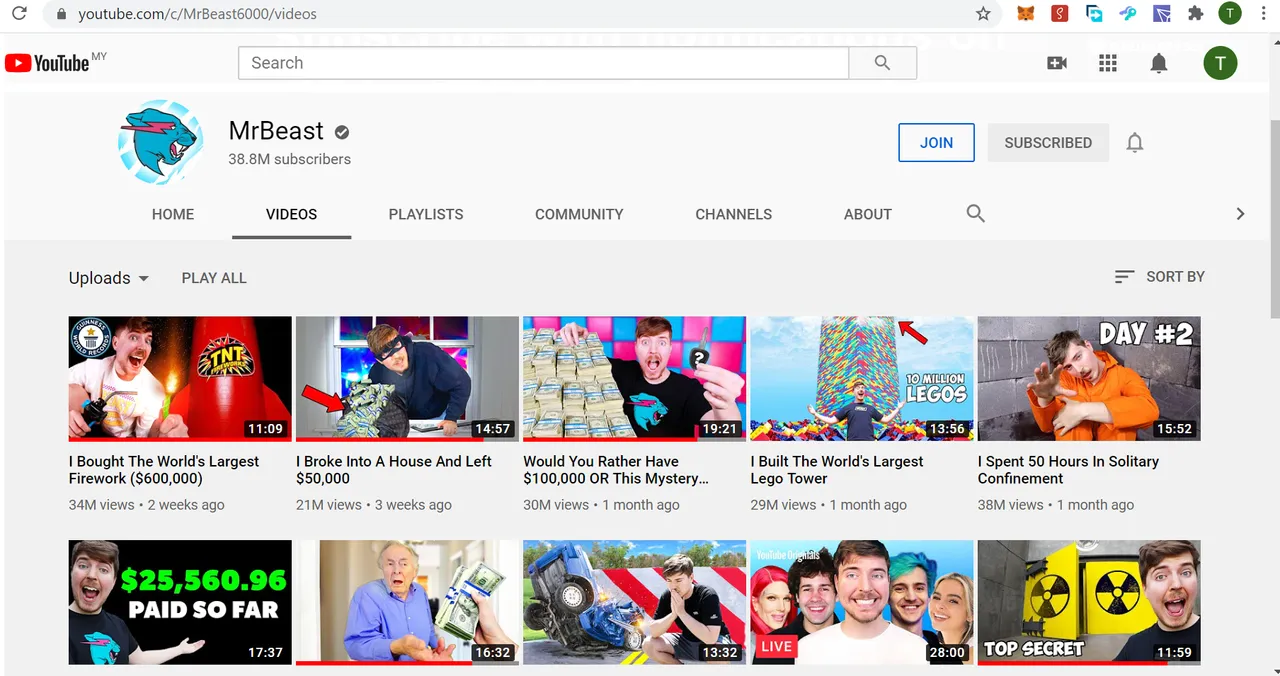The height and width of the screenshot is (676, 1280).
Task: Open the Day #2 solitary thumbnail 15:52
Action: (x=1089, y=379)
